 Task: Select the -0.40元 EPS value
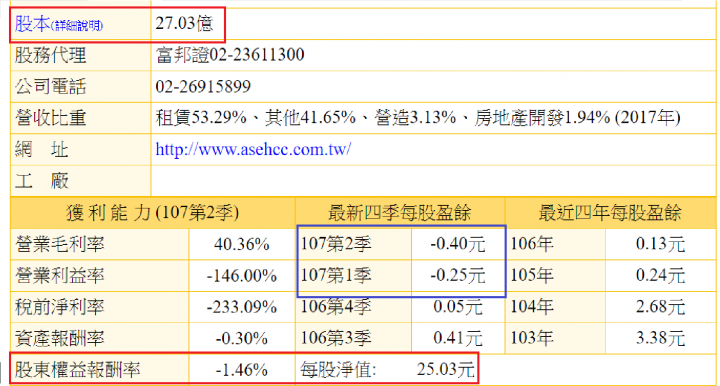457,244
